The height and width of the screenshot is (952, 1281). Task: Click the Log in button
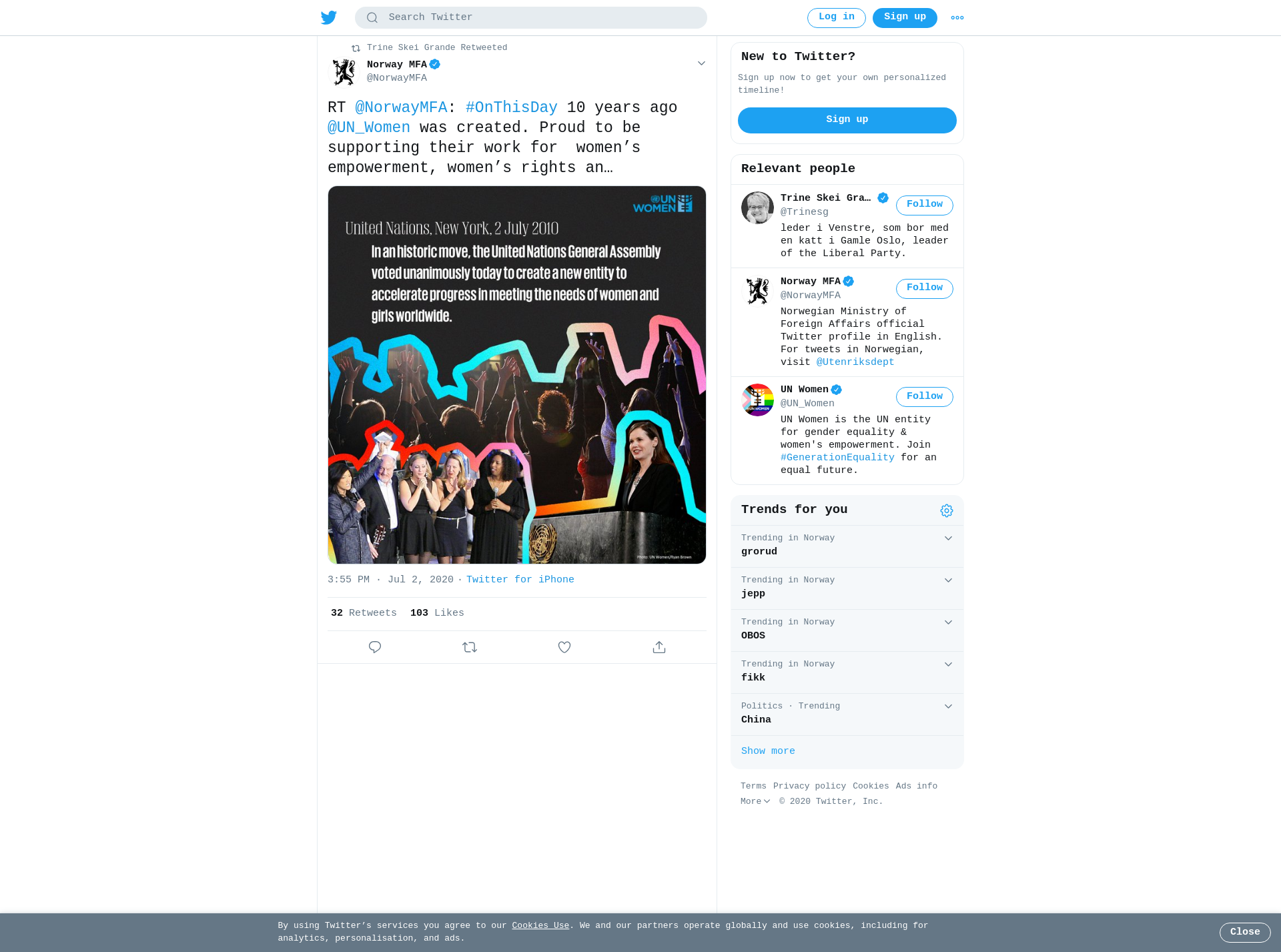tap(837, 18)
